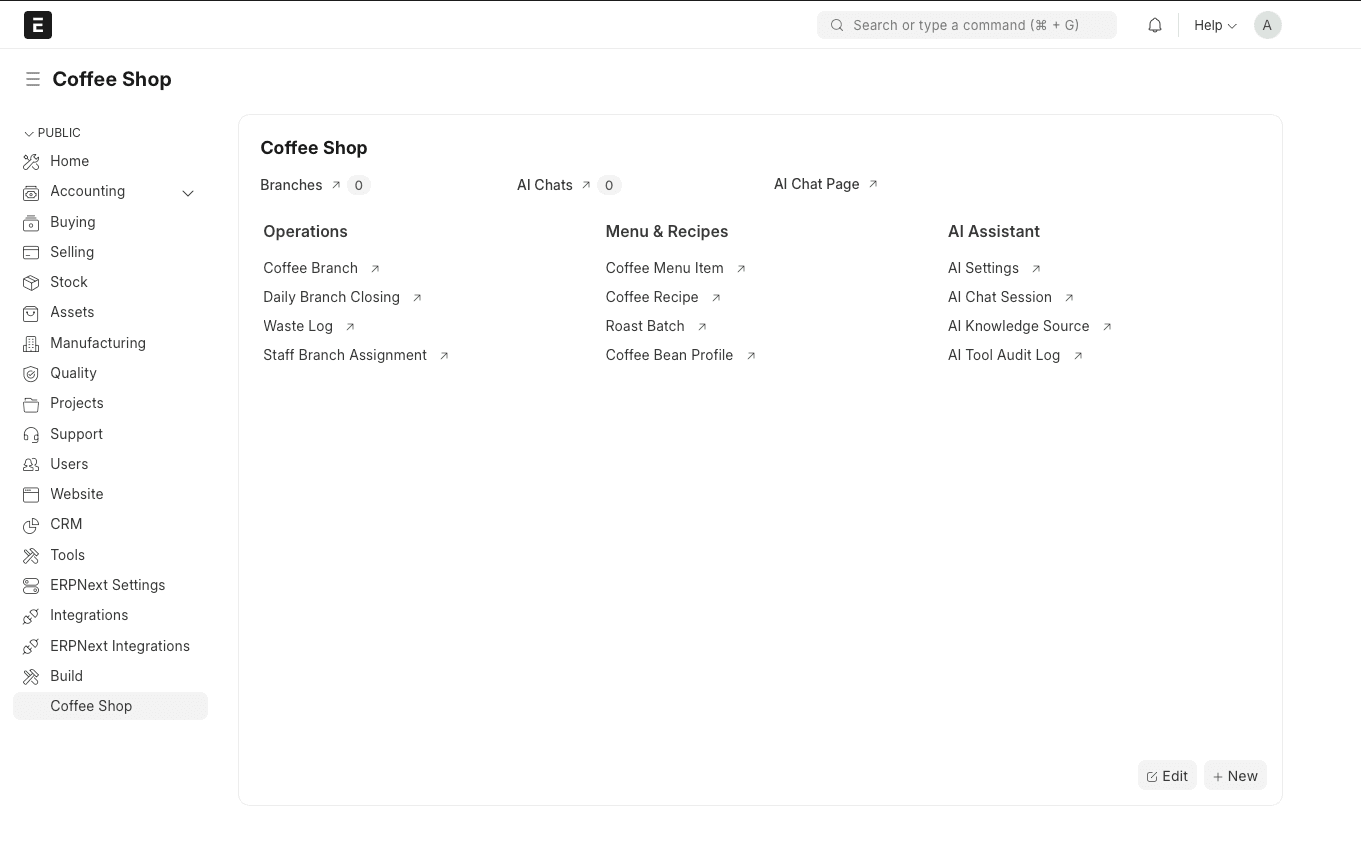The image size is (1361, 855).
Task: Click the Projects folder icon
Action: click(31, 403)
